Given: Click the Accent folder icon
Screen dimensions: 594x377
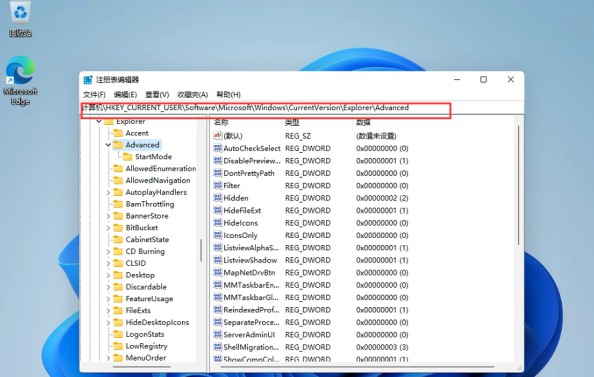Looking at the screenshot, I should pyautogui.click(x=118, y=133).
